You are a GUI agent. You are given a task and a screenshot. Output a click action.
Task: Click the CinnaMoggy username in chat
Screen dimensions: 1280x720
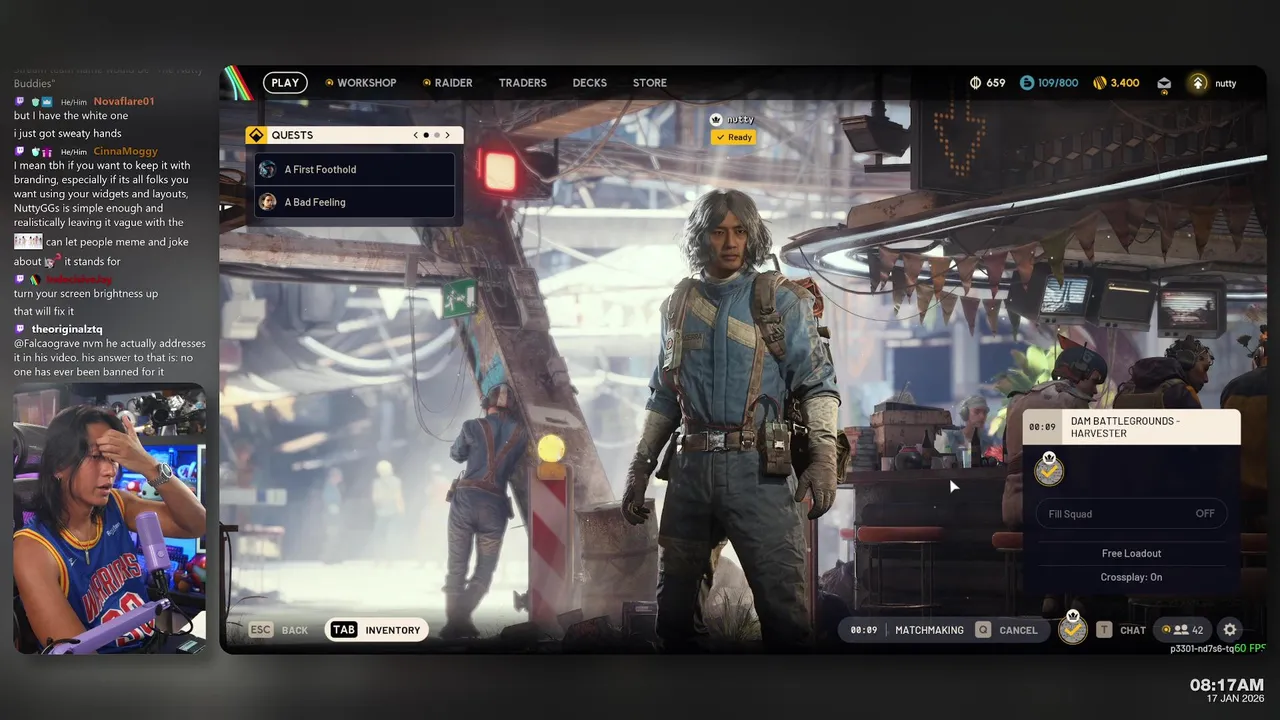click(x=126, y=151)
